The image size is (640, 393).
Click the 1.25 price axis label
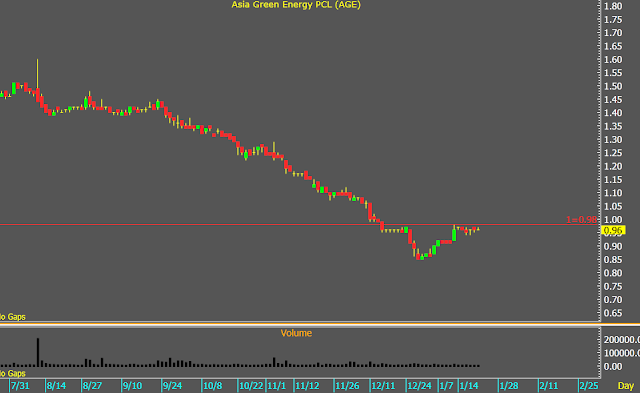(x=613, y=153)
